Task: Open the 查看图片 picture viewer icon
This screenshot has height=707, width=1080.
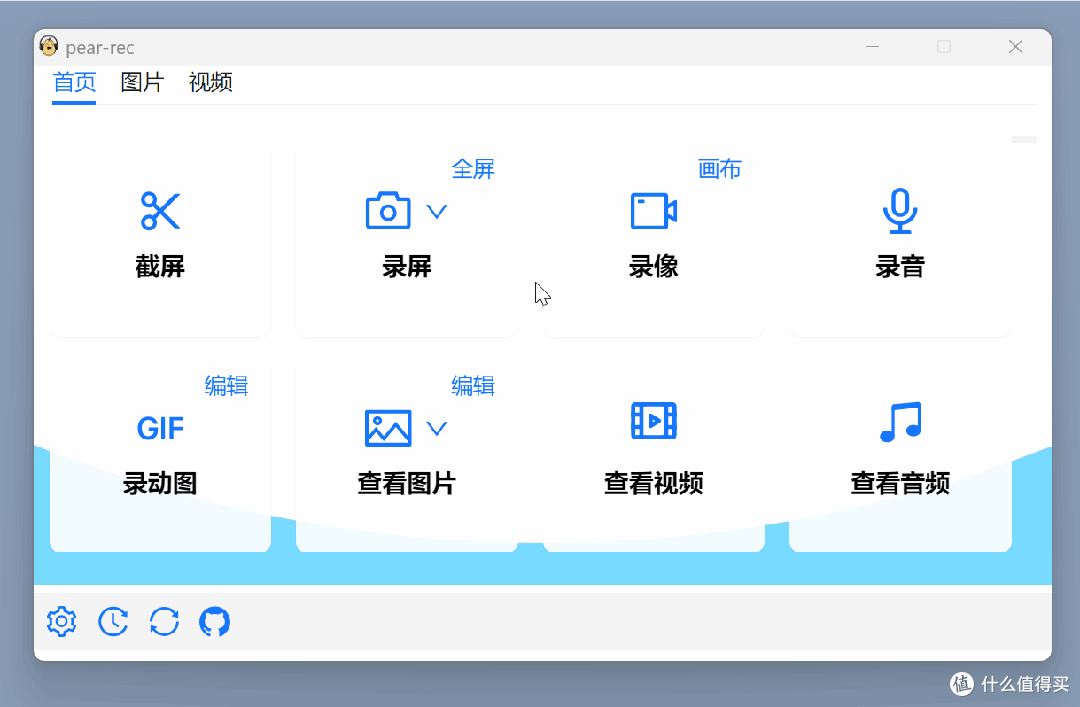Action: (x=386, y=427)
